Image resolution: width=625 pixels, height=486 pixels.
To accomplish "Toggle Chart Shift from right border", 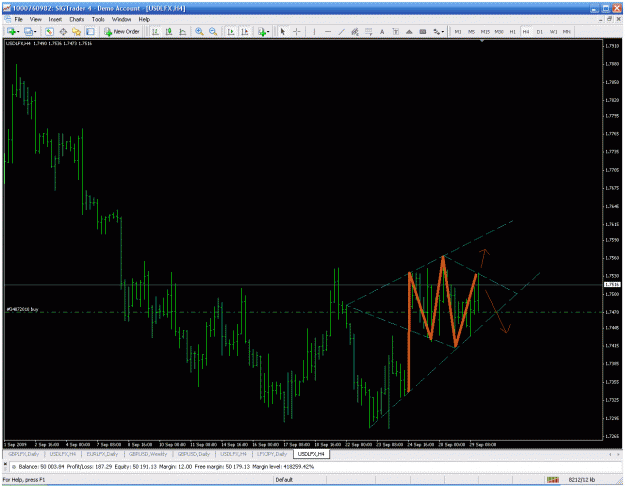I will [244, 31].
